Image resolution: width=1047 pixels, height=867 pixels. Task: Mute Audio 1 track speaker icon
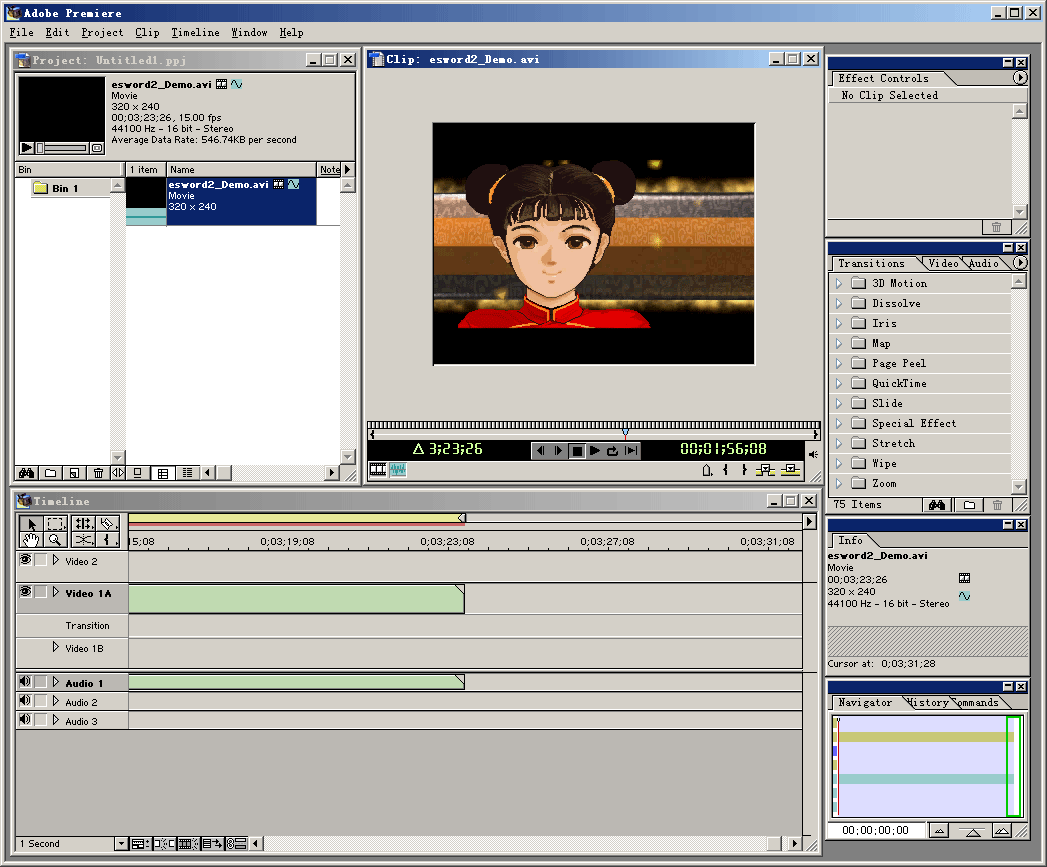click(x=25, y=682)
